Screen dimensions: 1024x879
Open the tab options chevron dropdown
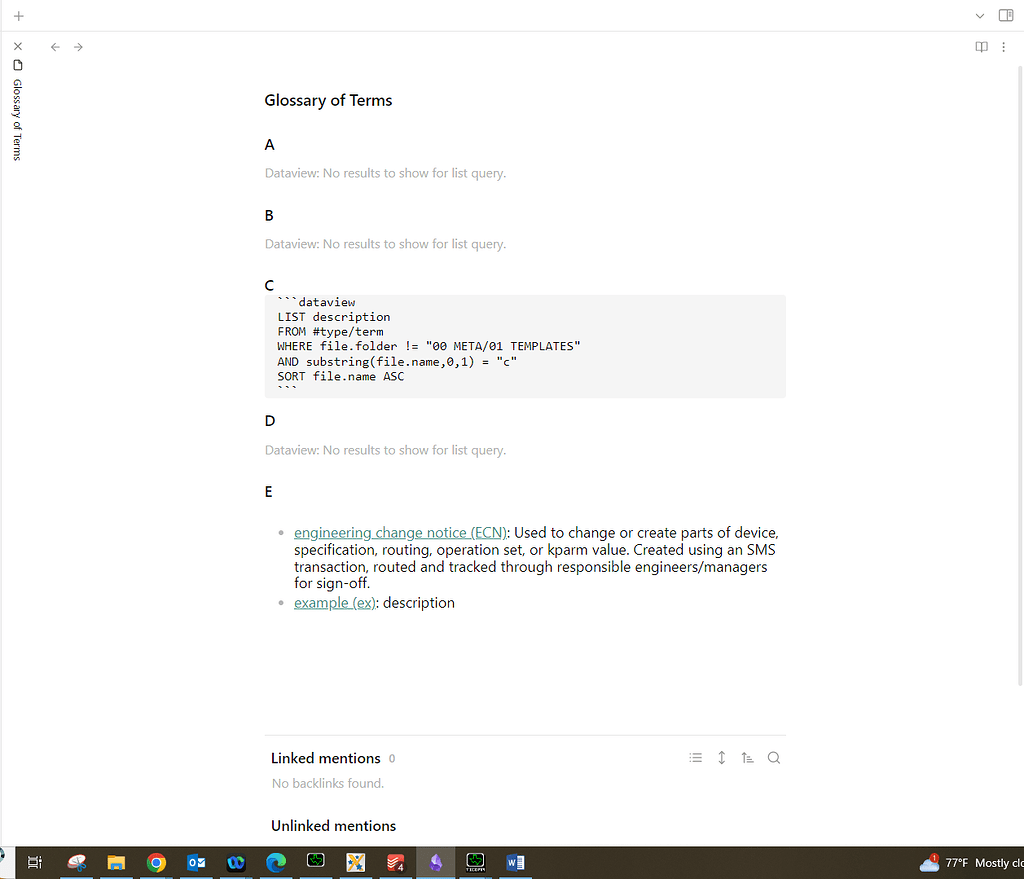(979, 15)
